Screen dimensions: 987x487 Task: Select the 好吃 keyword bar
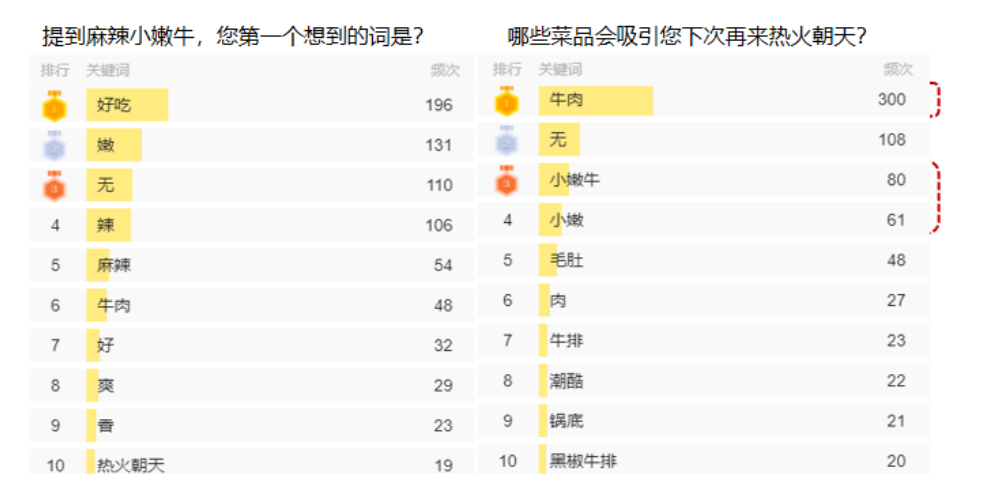click(127, 105)
